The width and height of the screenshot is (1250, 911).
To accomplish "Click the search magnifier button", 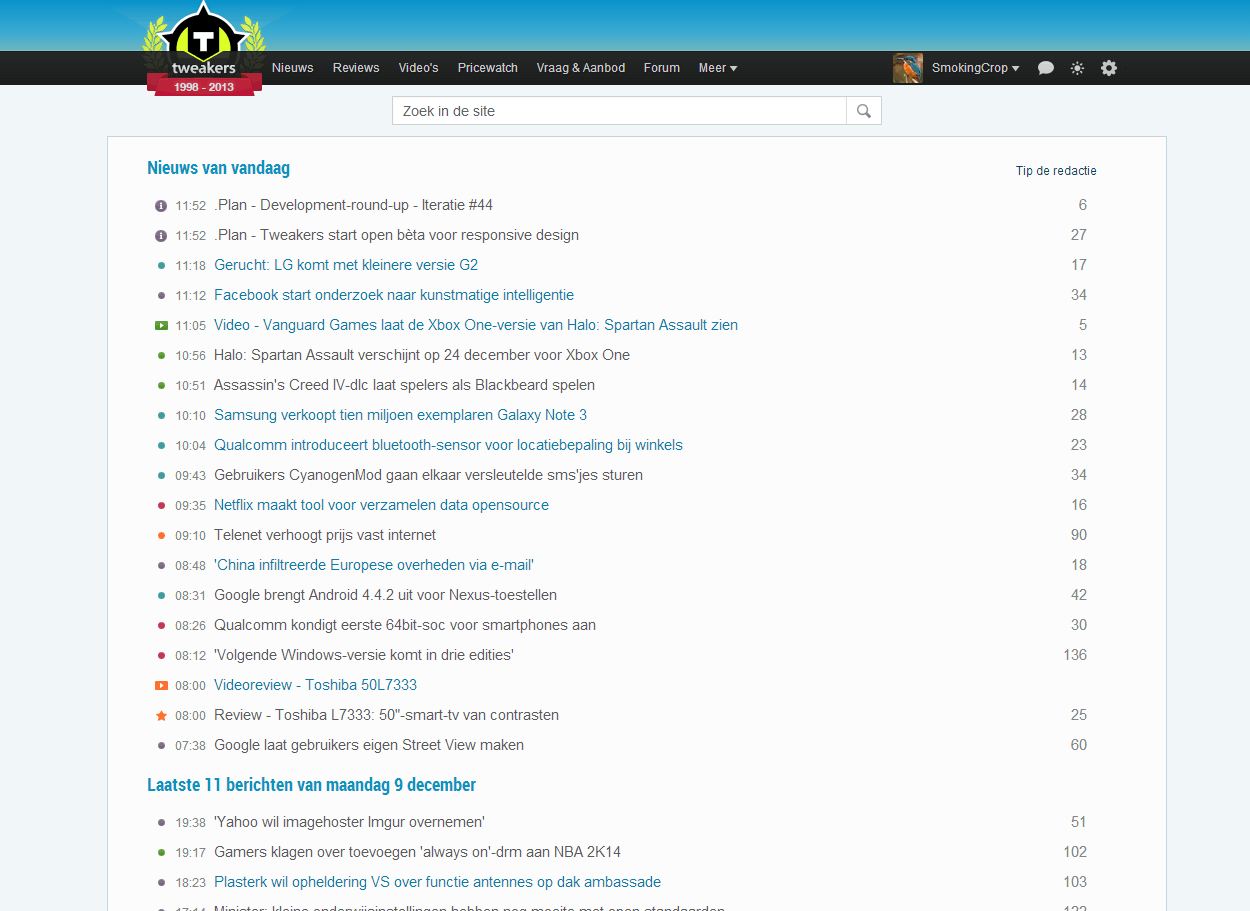I will click(x=864, y=111).
